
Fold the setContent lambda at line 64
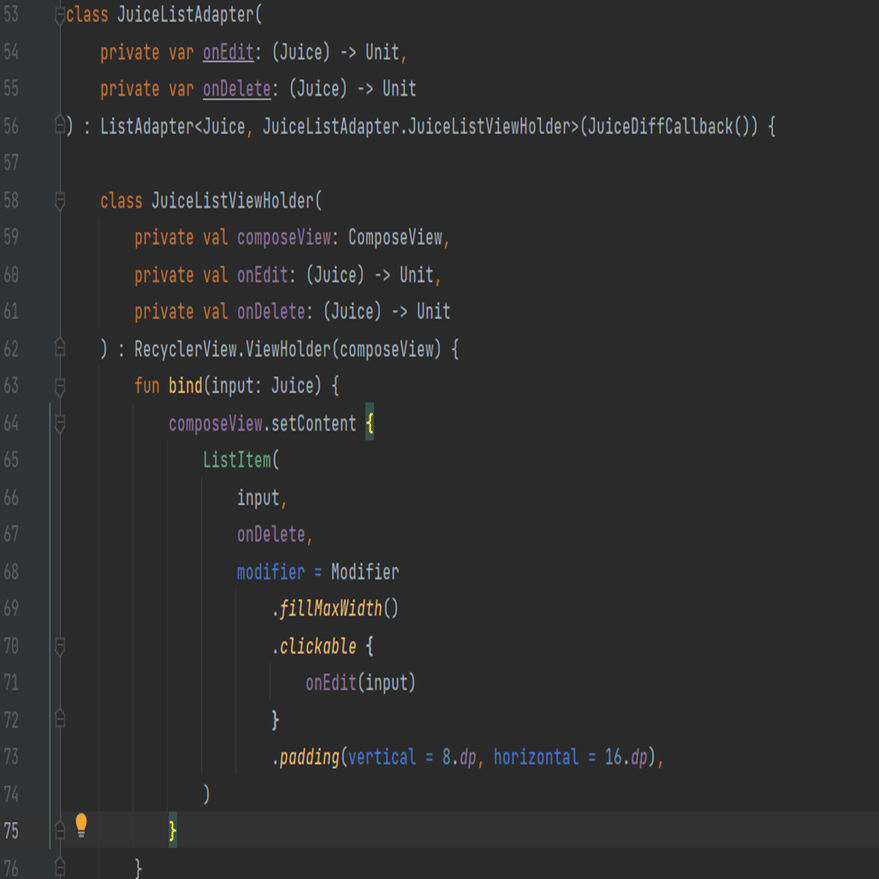tap(62, 422)
